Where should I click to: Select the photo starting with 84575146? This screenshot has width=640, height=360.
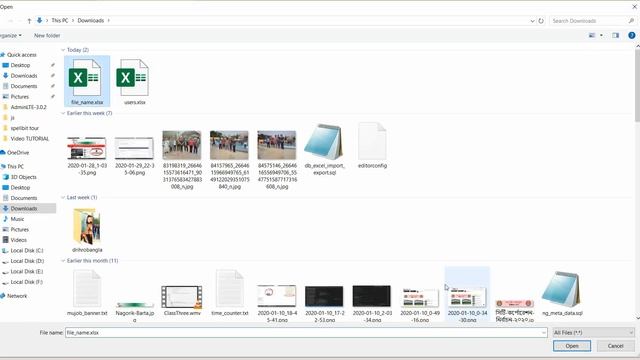pyautogui.click(x=277, y=160)
